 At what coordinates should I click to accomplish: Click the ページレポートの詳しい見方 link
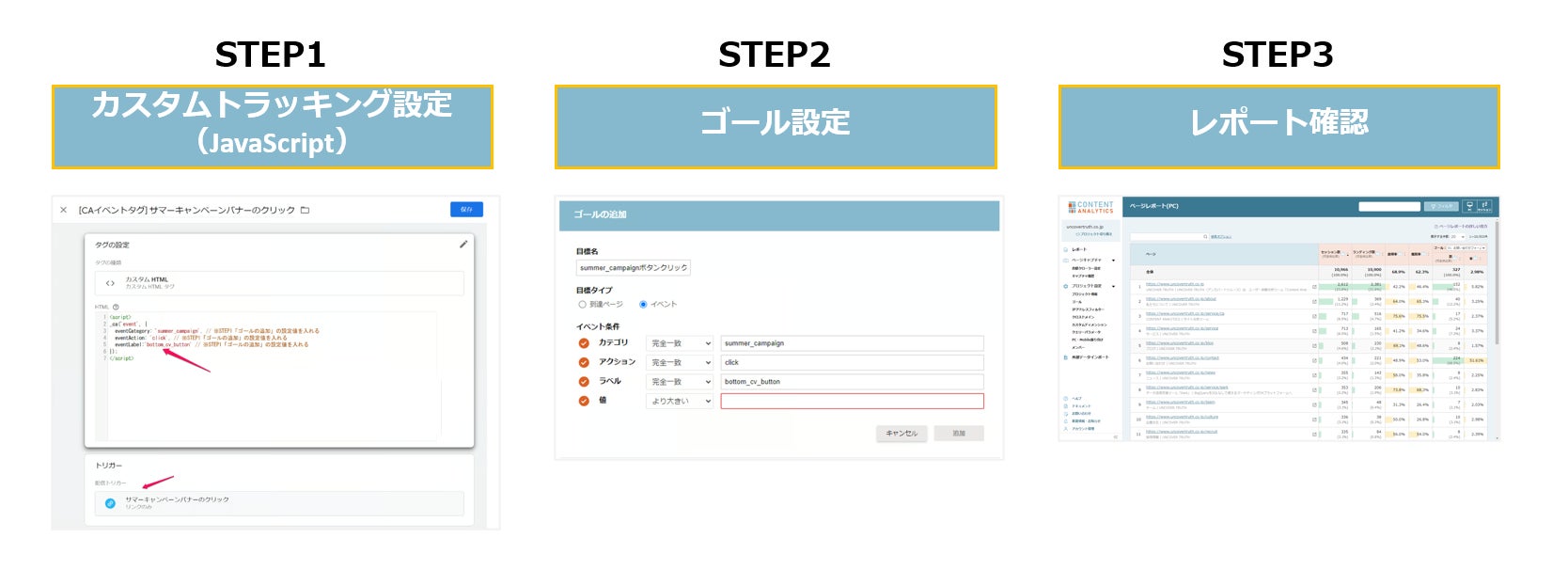coord(1461,226)
